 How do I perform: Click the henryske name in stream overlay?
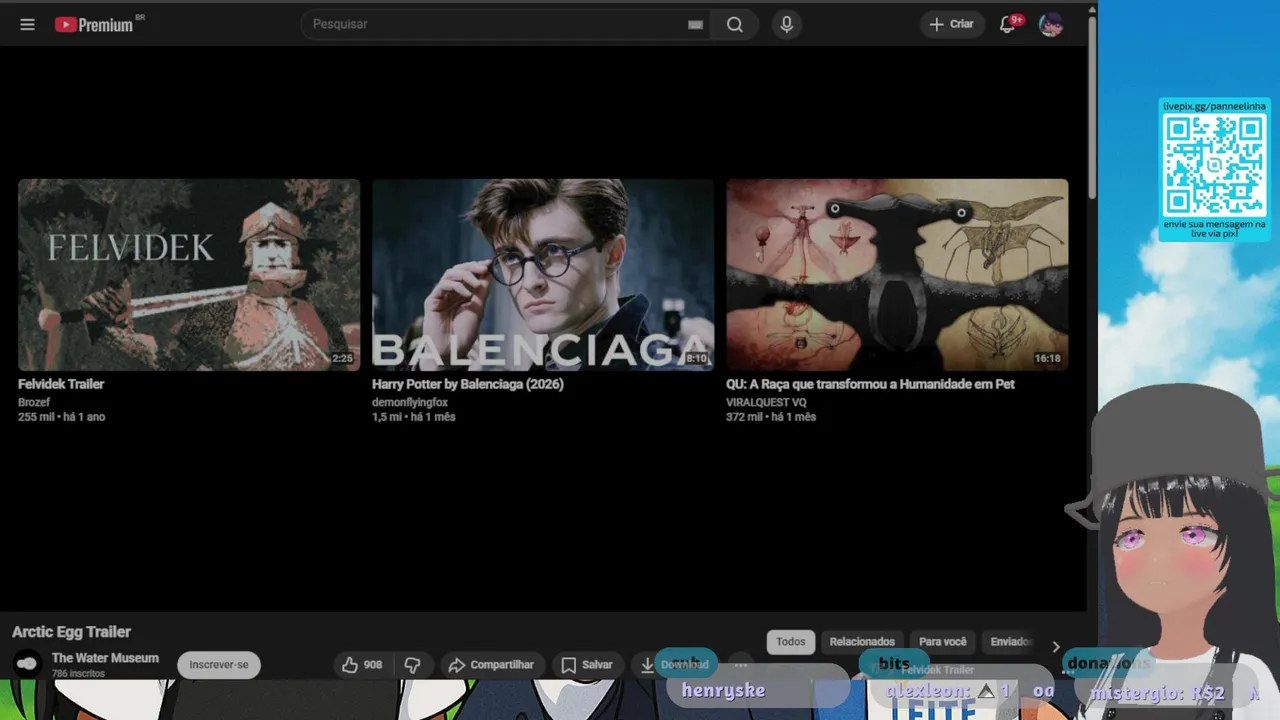click(723, 691)
